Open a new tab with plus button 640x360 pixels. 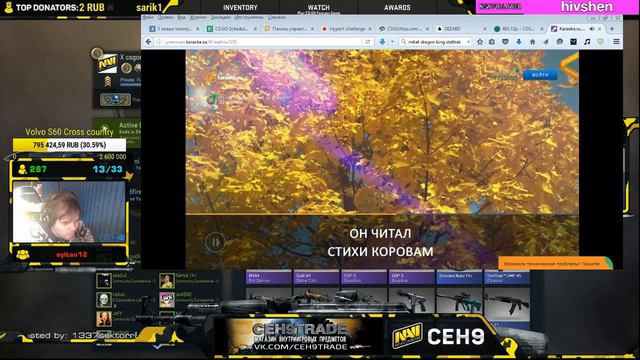pyautogui.click(x=611, y=29)
